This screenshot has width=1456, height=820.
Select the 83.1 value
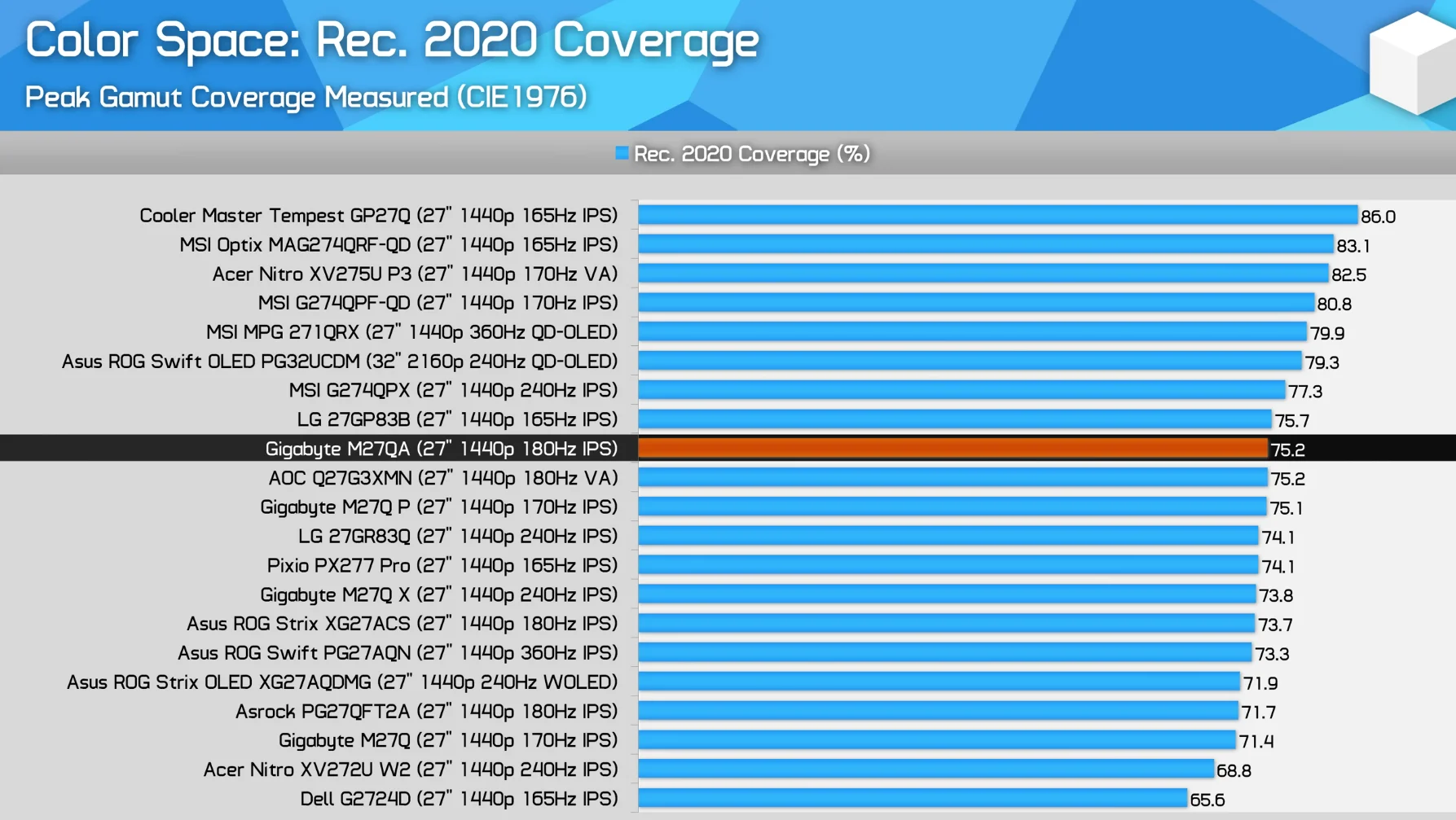[1353, 246]
